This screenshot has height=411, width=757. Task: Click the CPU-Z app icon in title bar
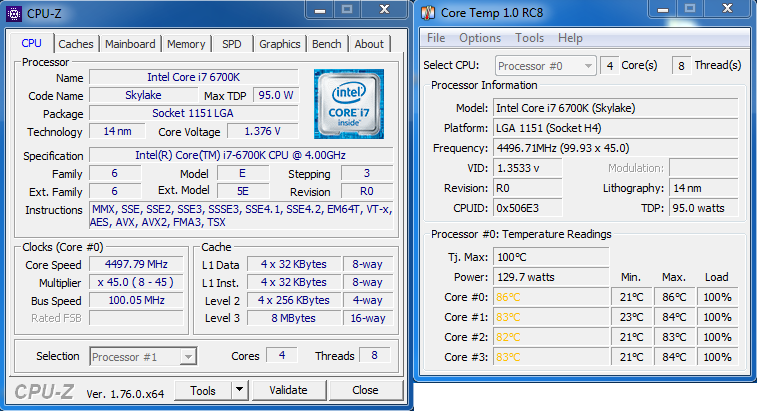click(14, 14)
